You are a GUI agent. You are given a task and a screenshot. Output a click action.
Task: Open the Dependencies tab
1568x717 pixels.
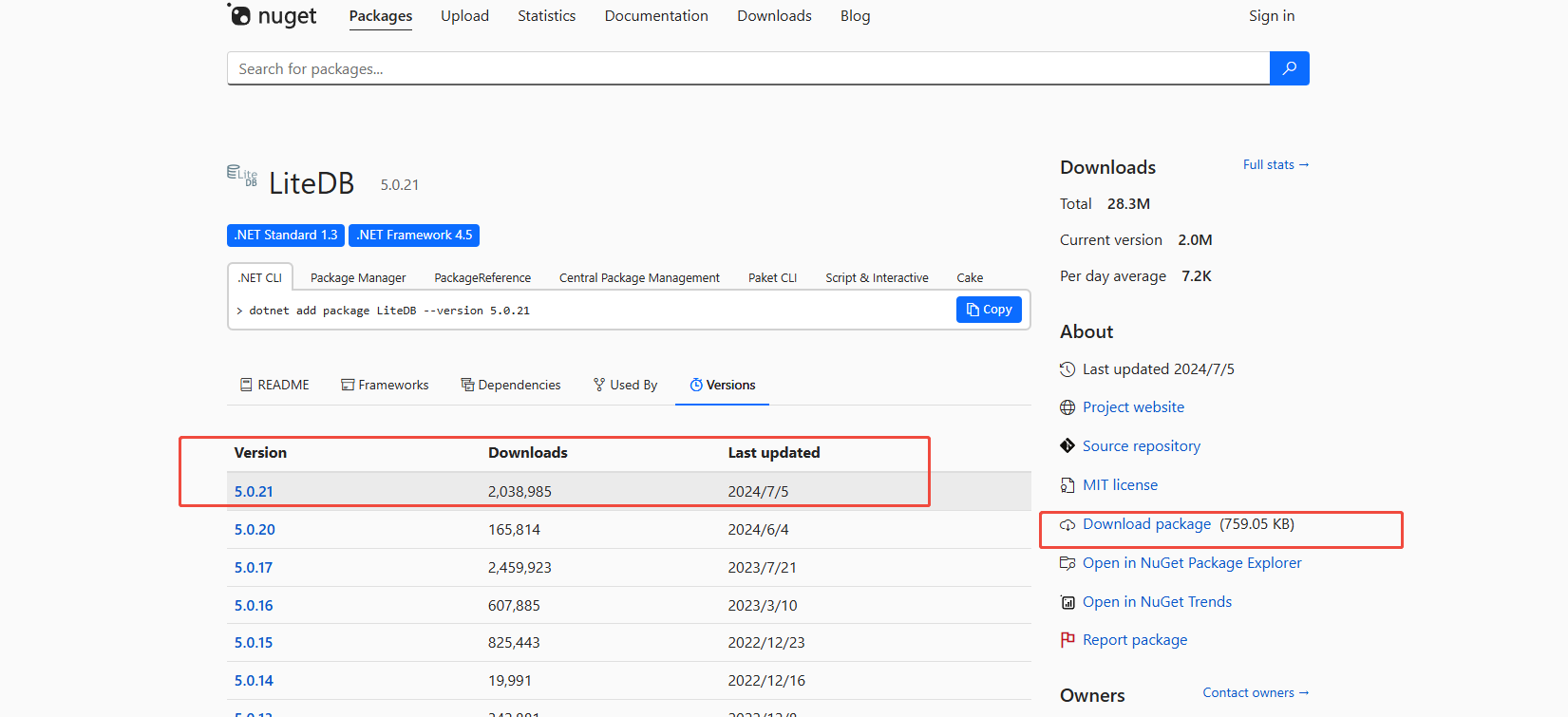pyautogui.click(x=511, y=385)
